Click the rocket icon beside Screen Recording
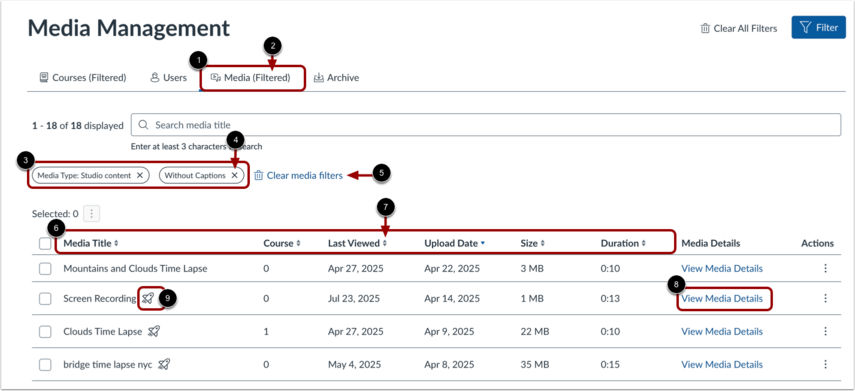 tap(148, 298)
